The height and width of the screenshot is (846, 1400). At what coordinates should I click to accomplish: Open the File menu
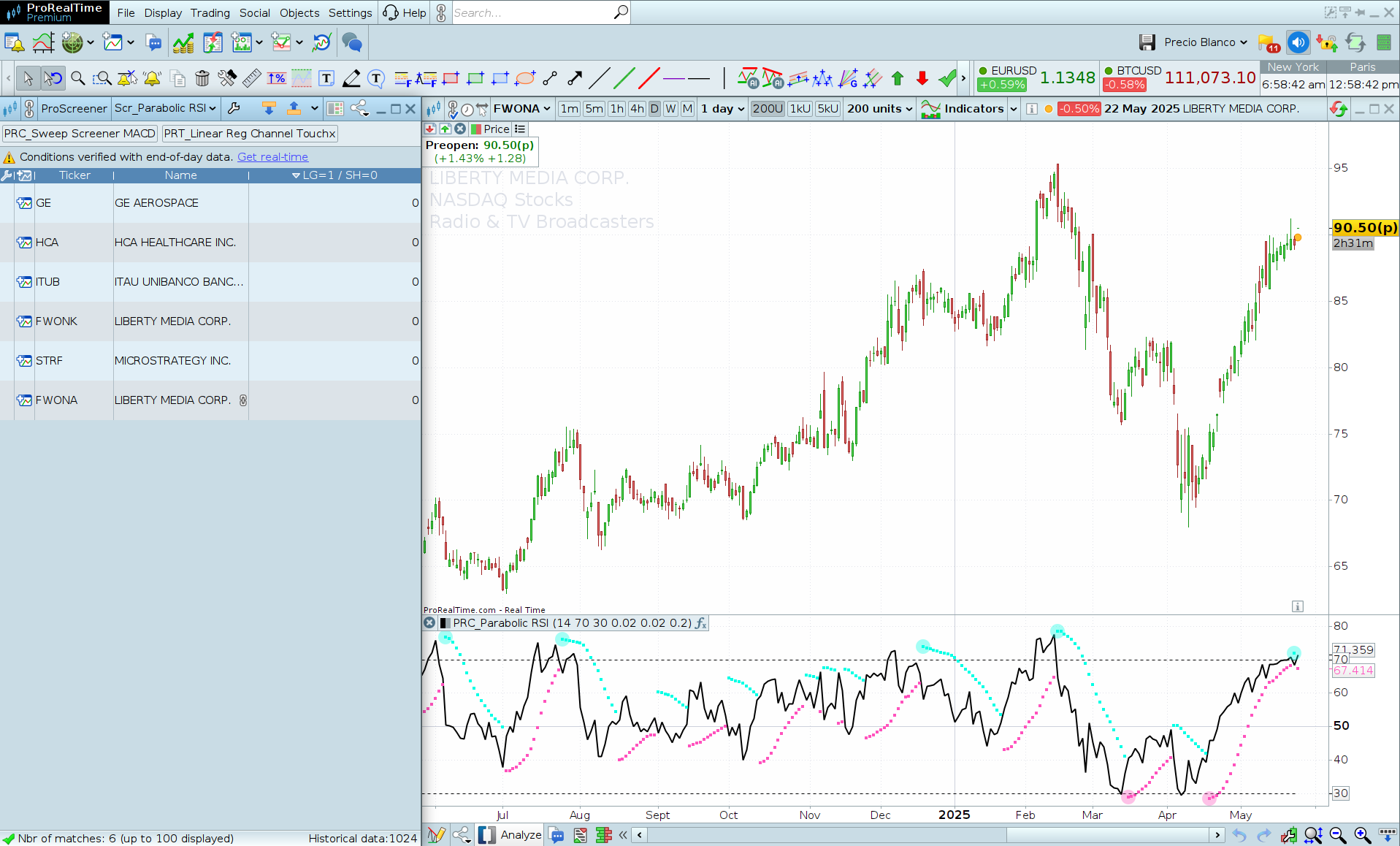pyautogui.click(x=126, y=12)
